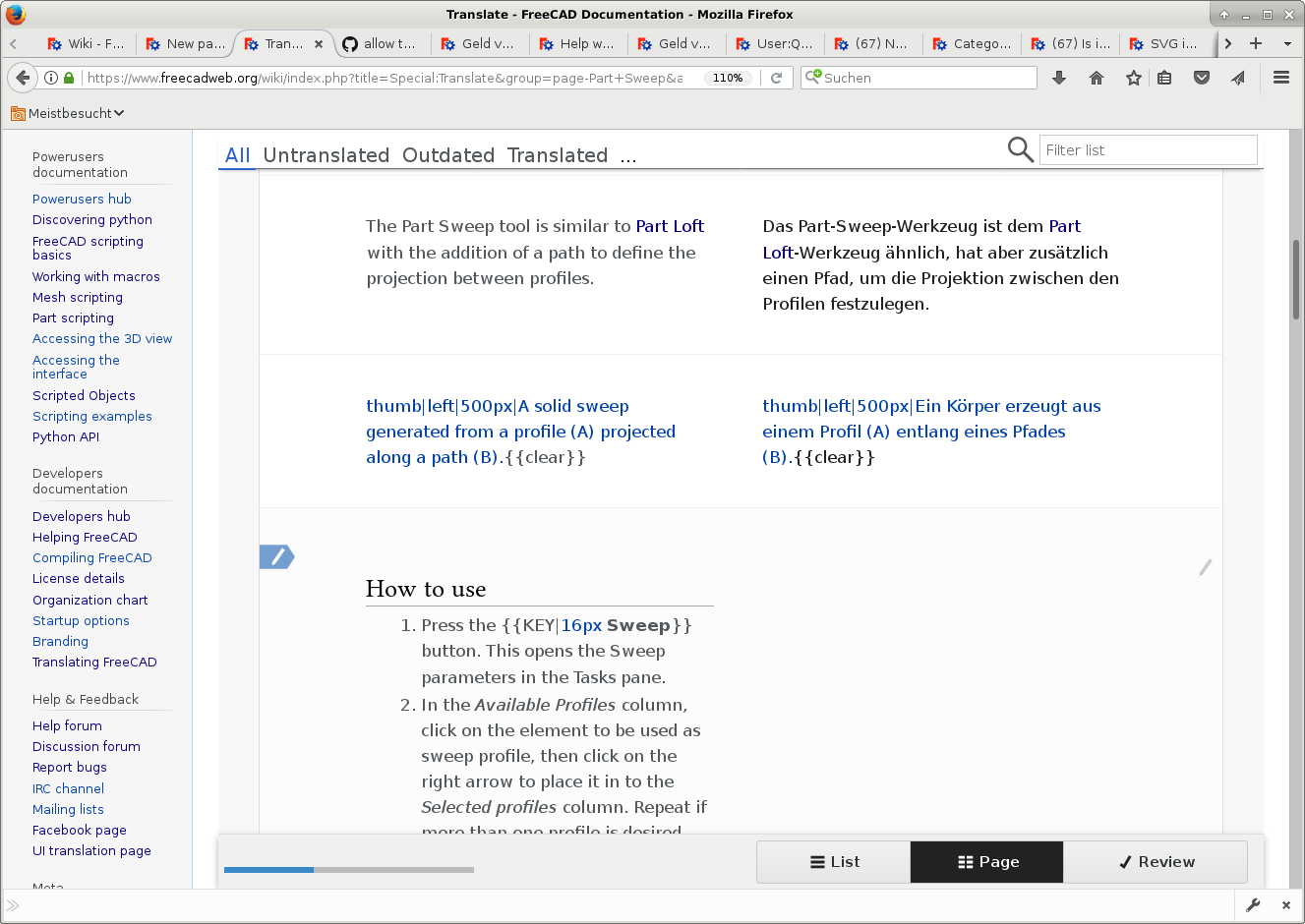This screenshot has width=1305, height=924.
Task: Switch to the New pa... tab
Action: [185, 43]
